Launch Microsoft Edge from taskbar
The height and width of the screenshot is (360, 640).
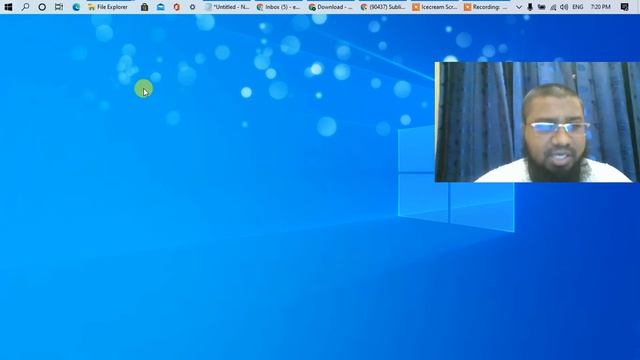76,7
